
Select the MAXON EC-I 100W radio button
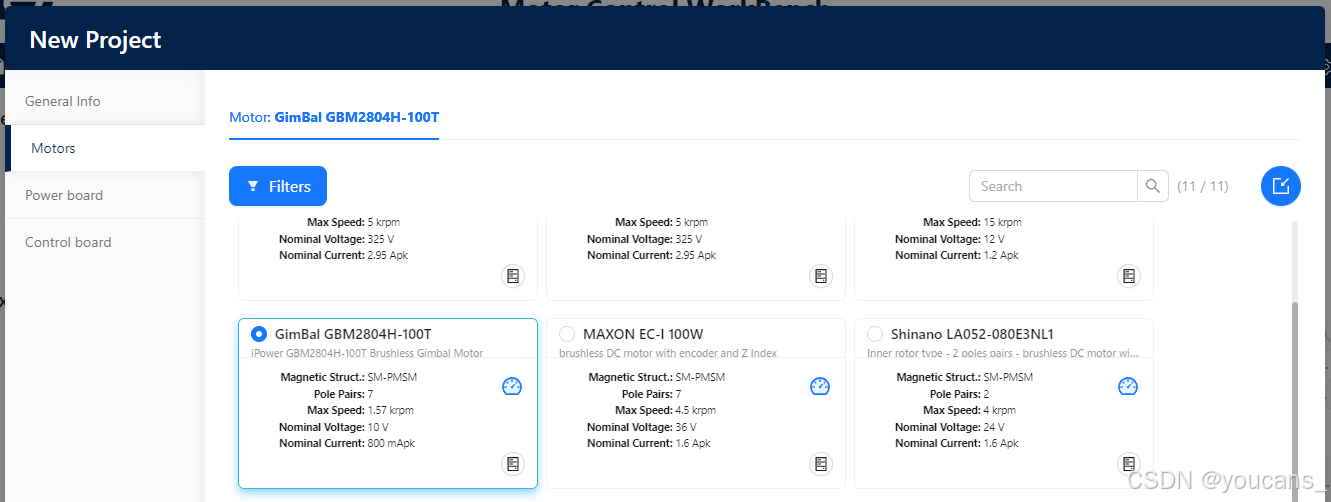coord(567,334)
